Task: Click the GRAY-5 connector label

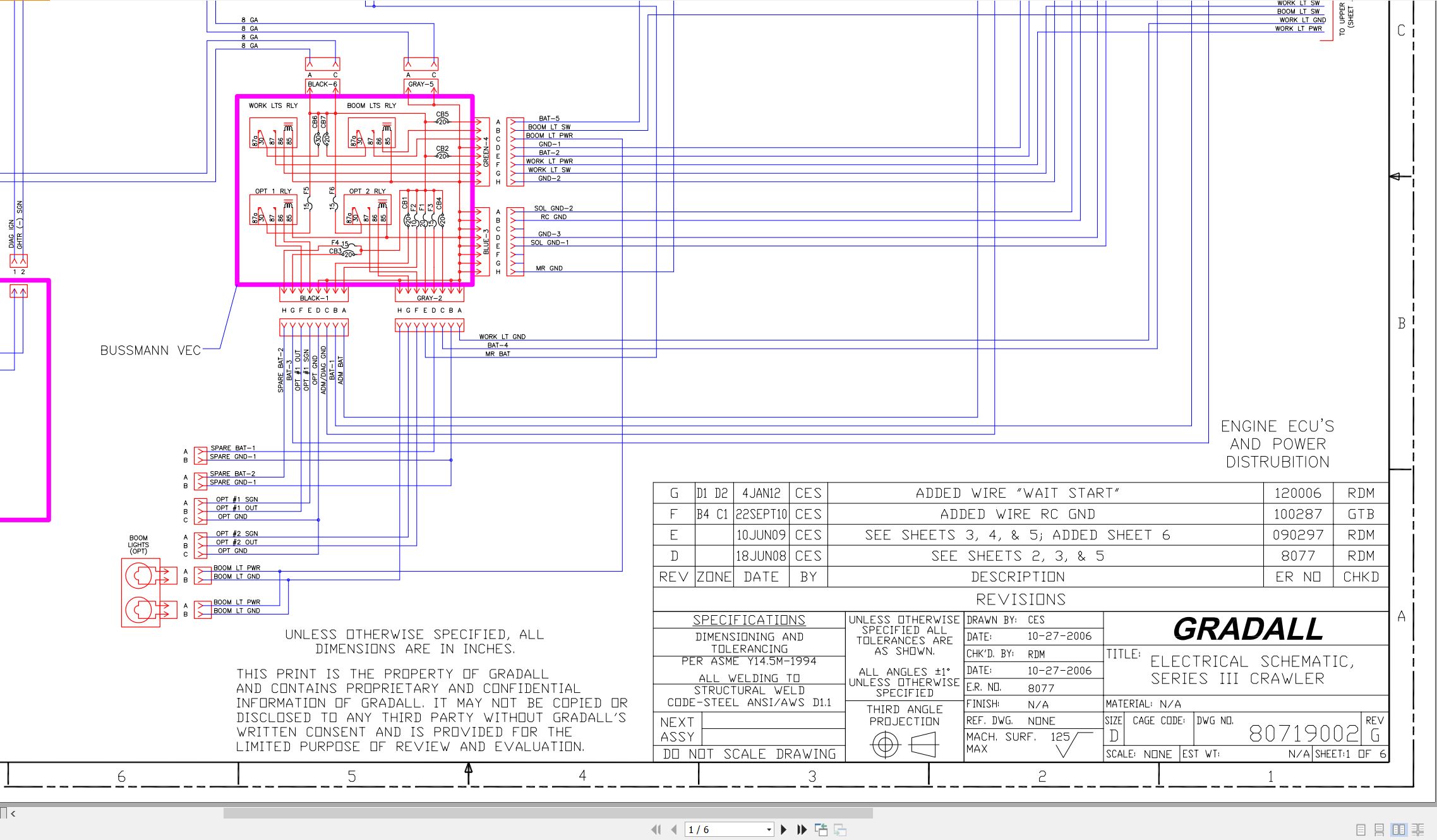Action: (421, 84)
